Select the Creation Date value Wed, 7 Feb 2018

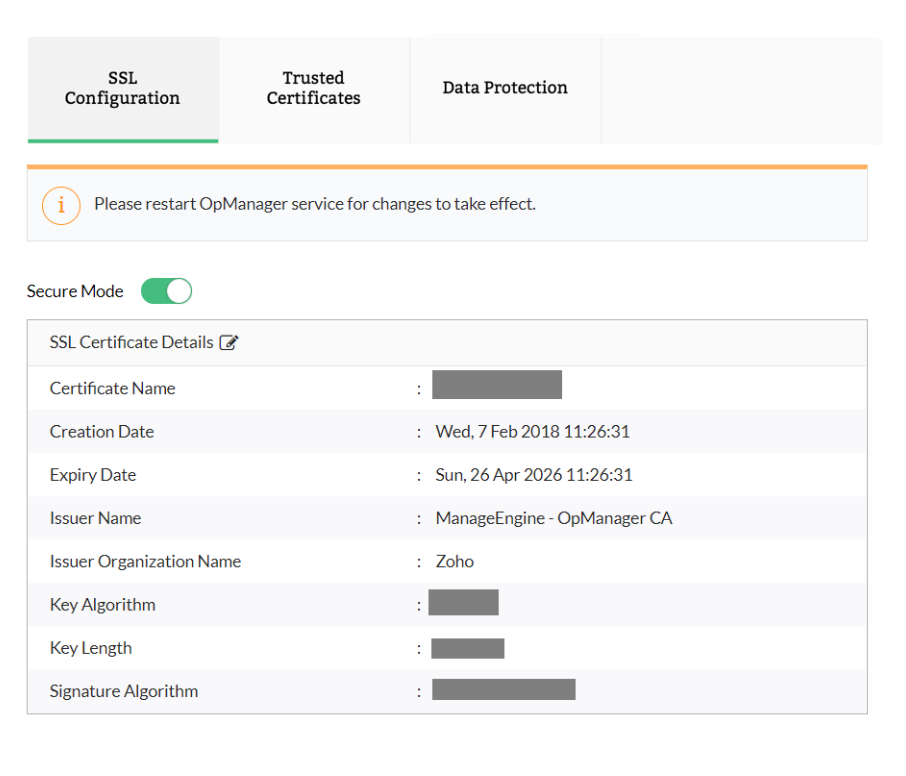[x=532, y=432]
